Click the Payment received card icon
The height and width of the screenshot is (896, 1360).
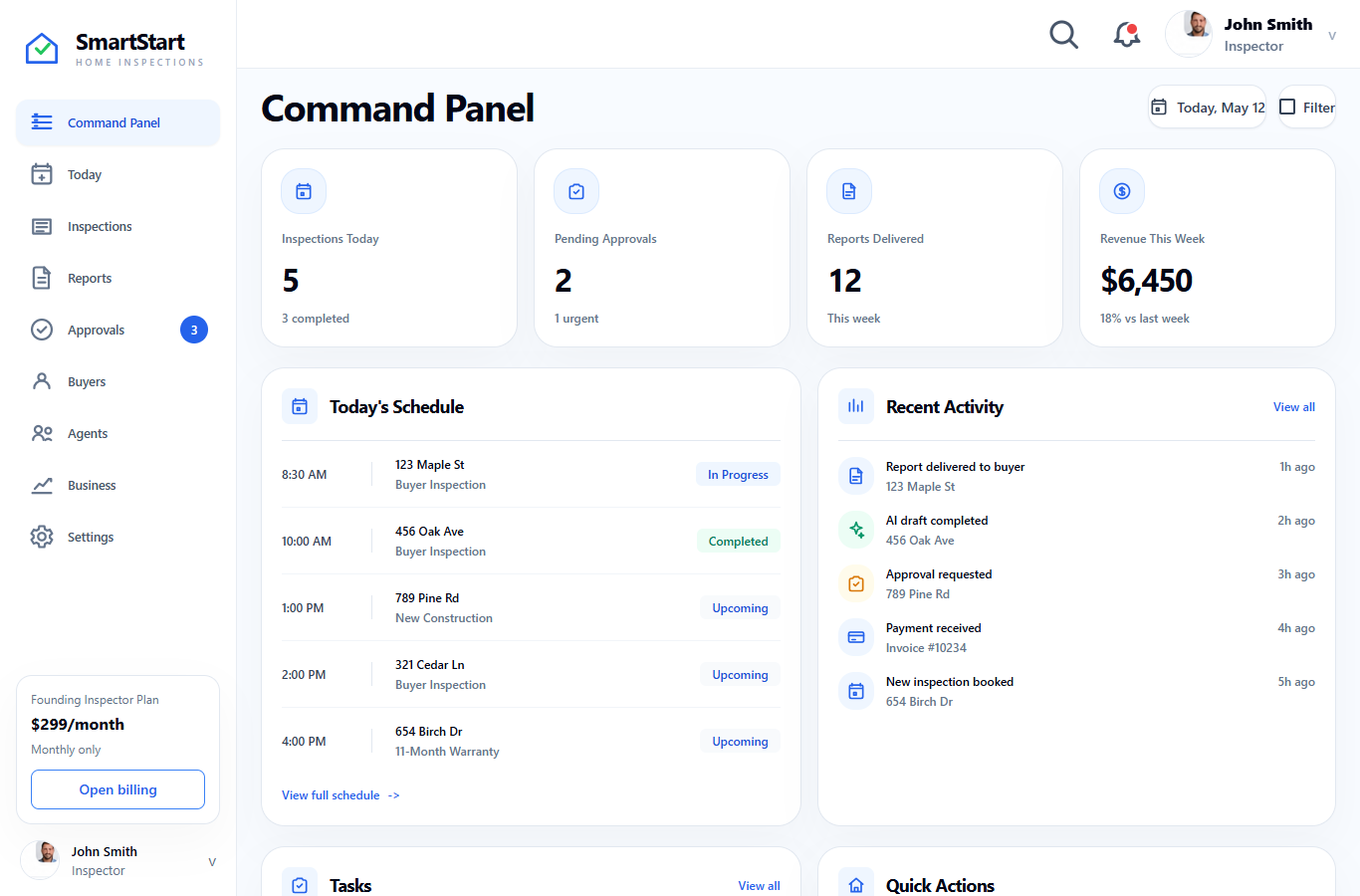point(856,637)
